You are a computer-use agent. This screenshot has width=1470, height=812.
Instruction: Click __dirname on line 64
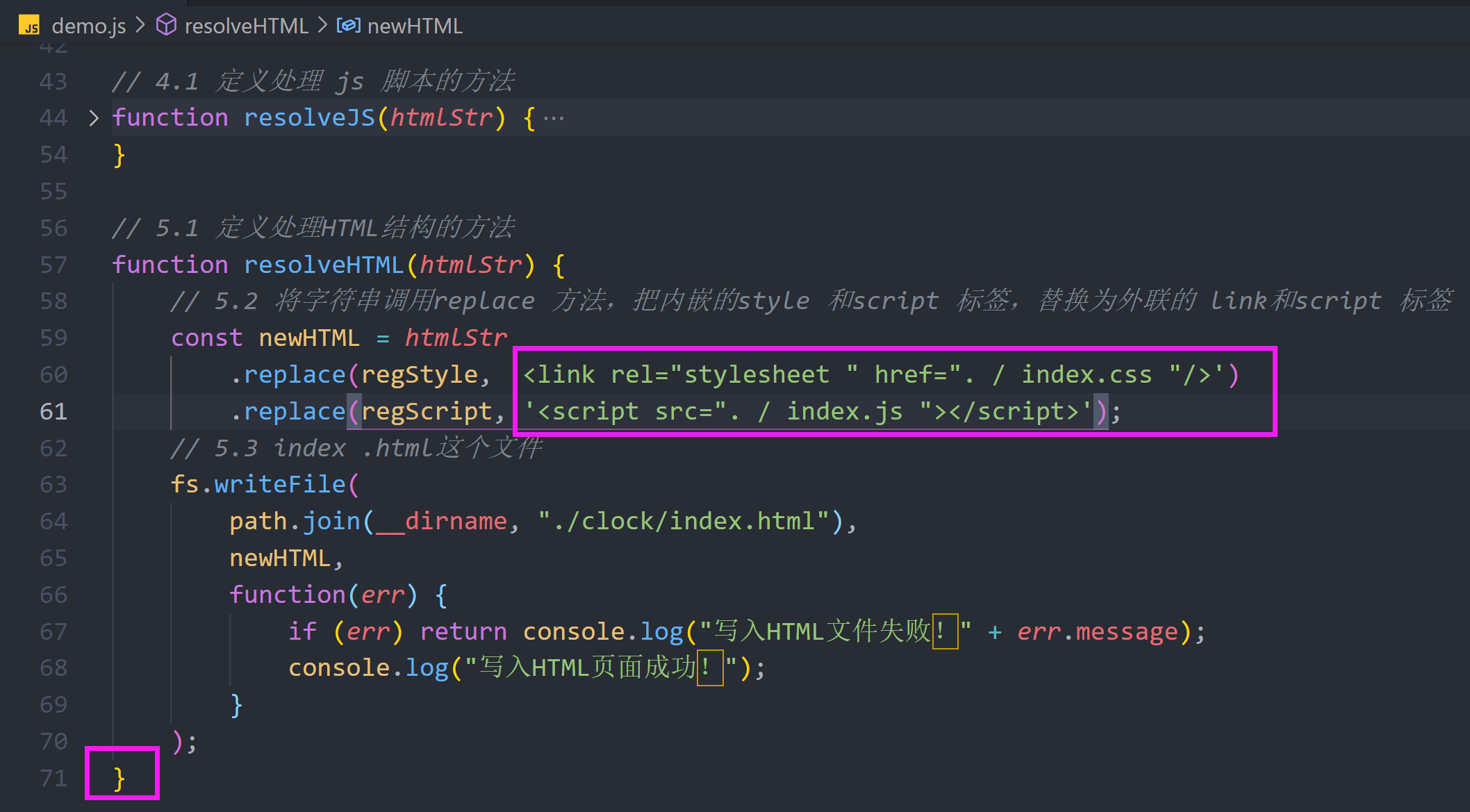(441, 521)
